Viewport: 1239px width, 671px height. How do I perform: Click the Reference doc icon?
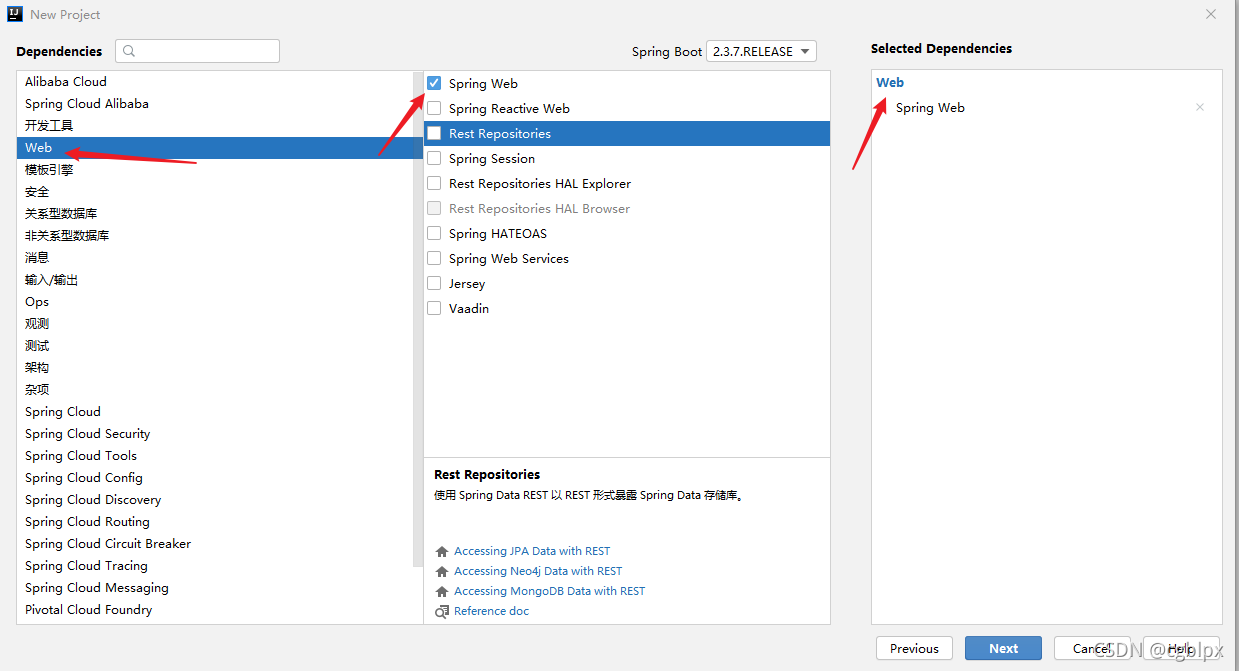(x=442, y=611)
